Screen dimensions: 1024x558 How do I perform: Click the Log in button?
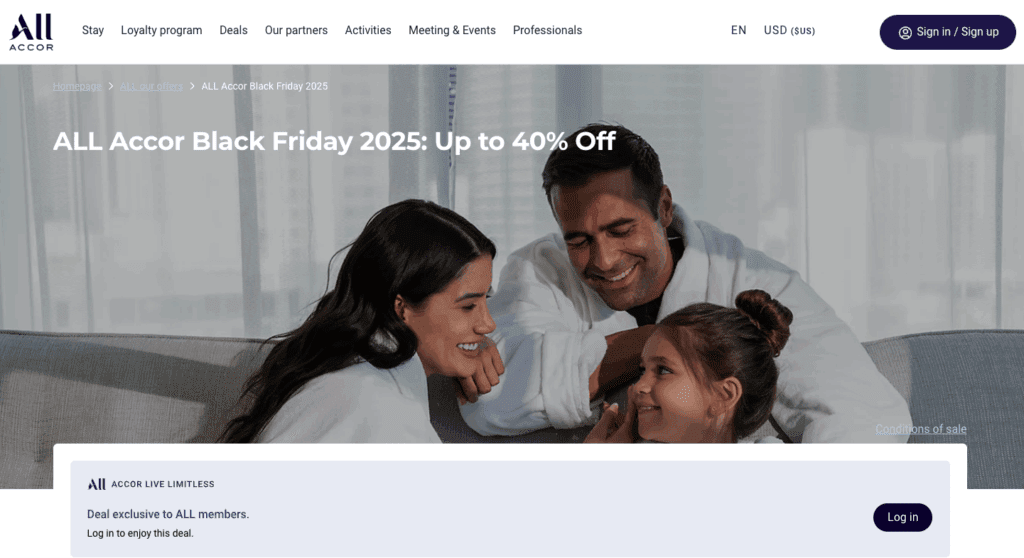click(903, 517)
